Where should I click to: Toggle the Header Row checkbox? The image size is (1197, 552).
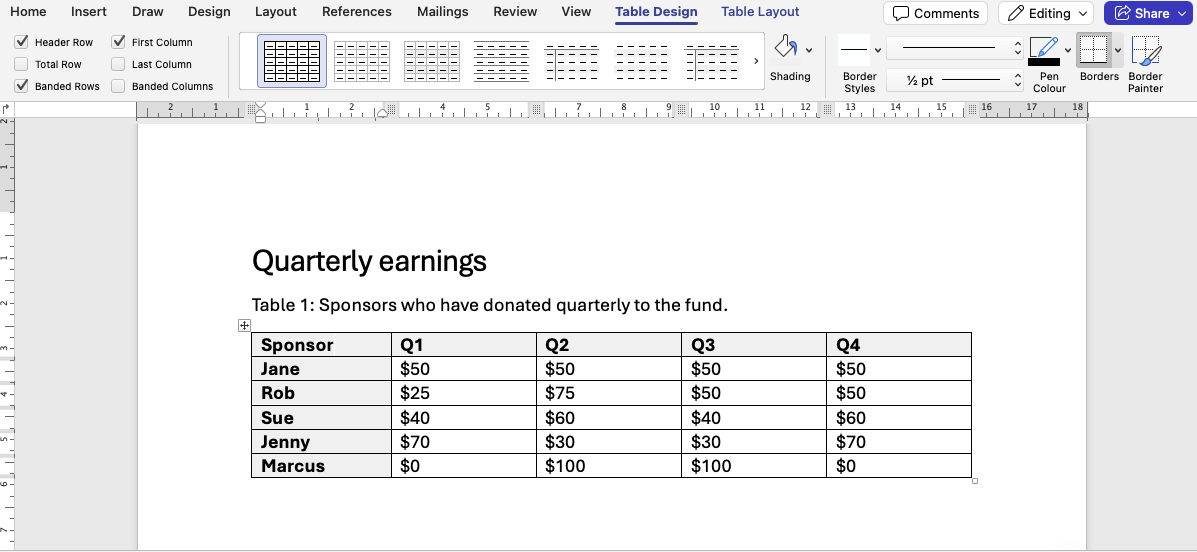coord(21,42)
